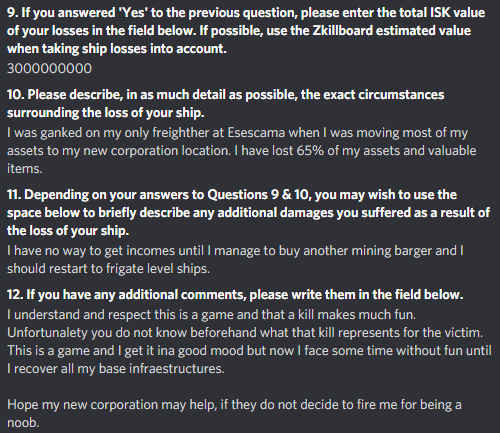Click the question 9 heading about ISK value

pyautogui.click(x=246, y=31)
